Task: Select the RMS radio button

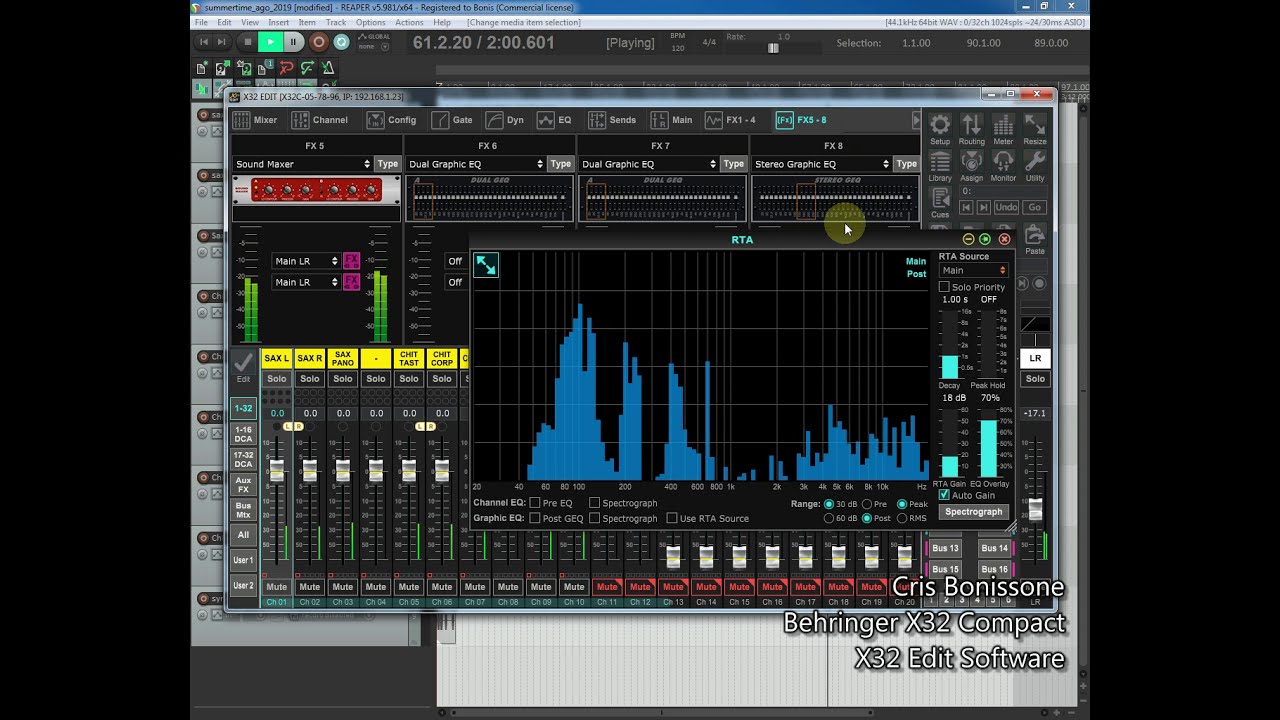Action: (x=902, y=518)
